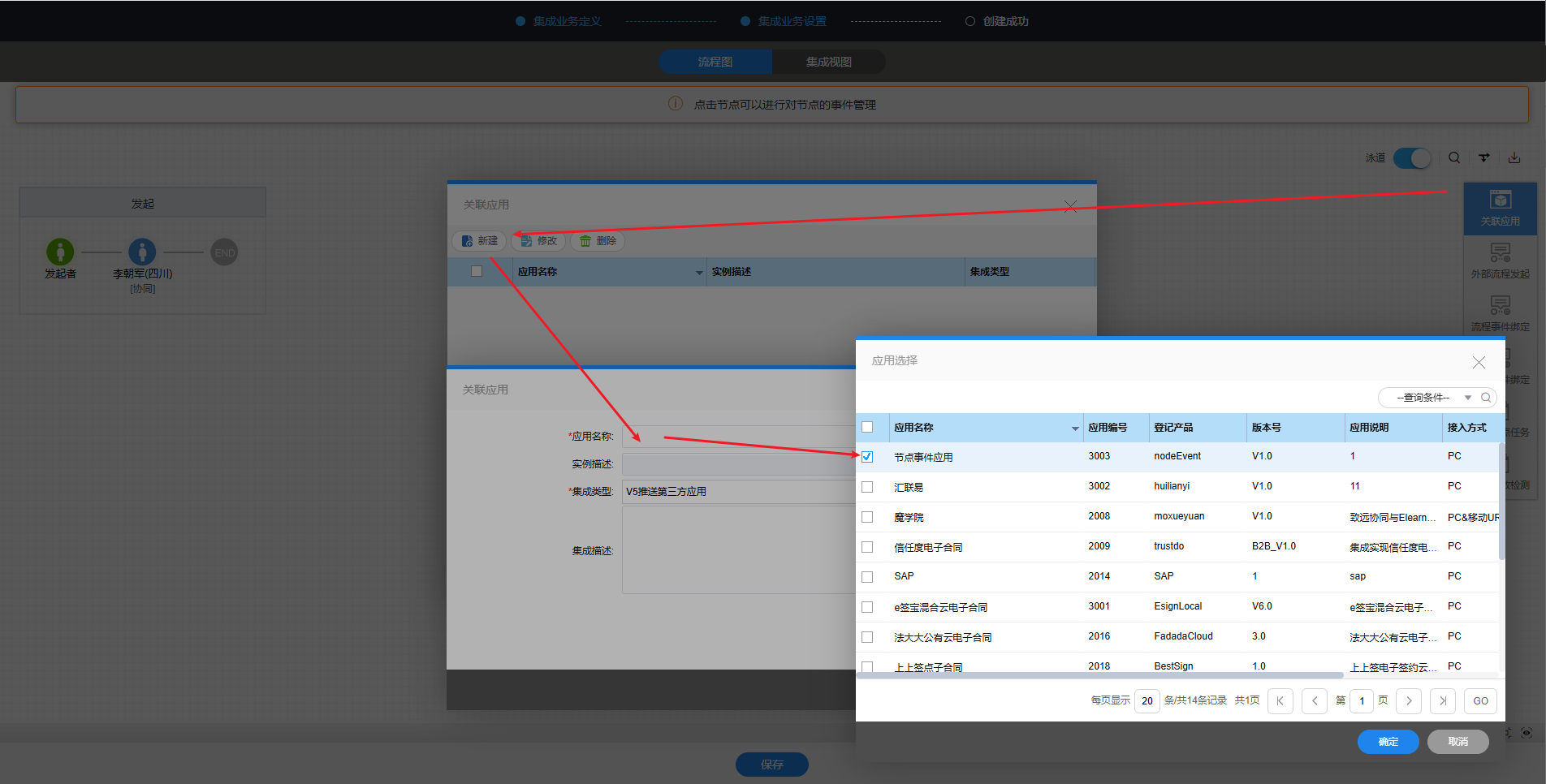This screenshot has height=784, width=1546.
Task: Check the e签宝混合云电子合同 row checkbox
Action: (x=867, y=607)
